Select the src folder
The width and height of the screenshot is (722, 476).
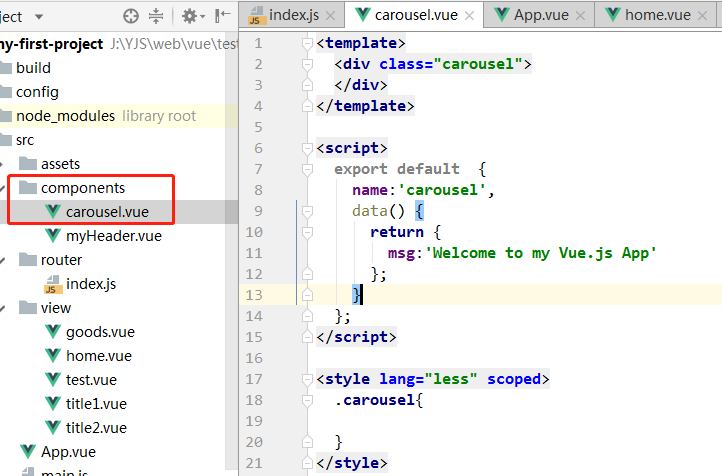(x=24, y=140)
